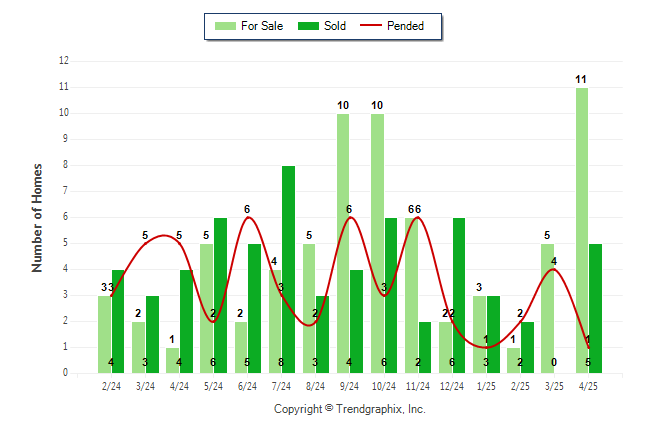646x434 pixels.
Task: Click the x-axis label '10/24'
Action: tap(384, 386)
